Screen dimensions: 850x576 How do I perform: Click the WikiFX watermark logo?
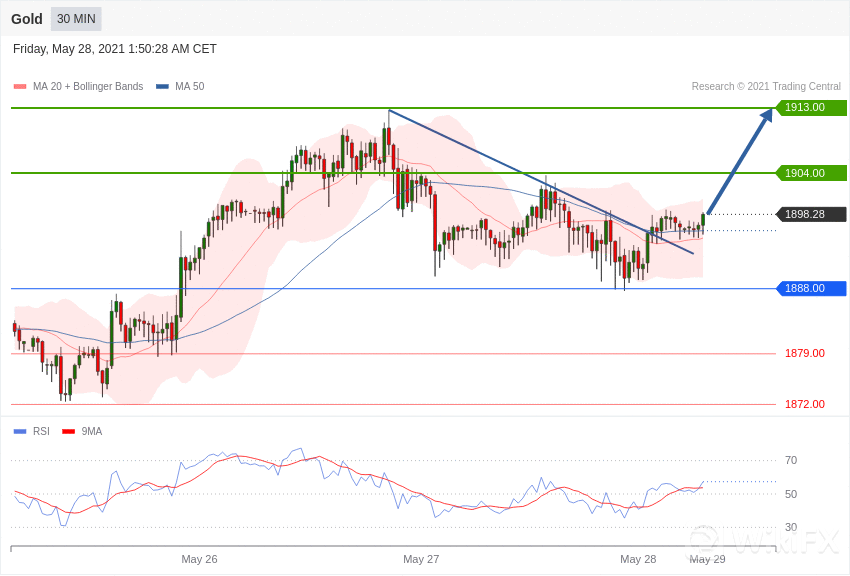click(x=765, y=543)
